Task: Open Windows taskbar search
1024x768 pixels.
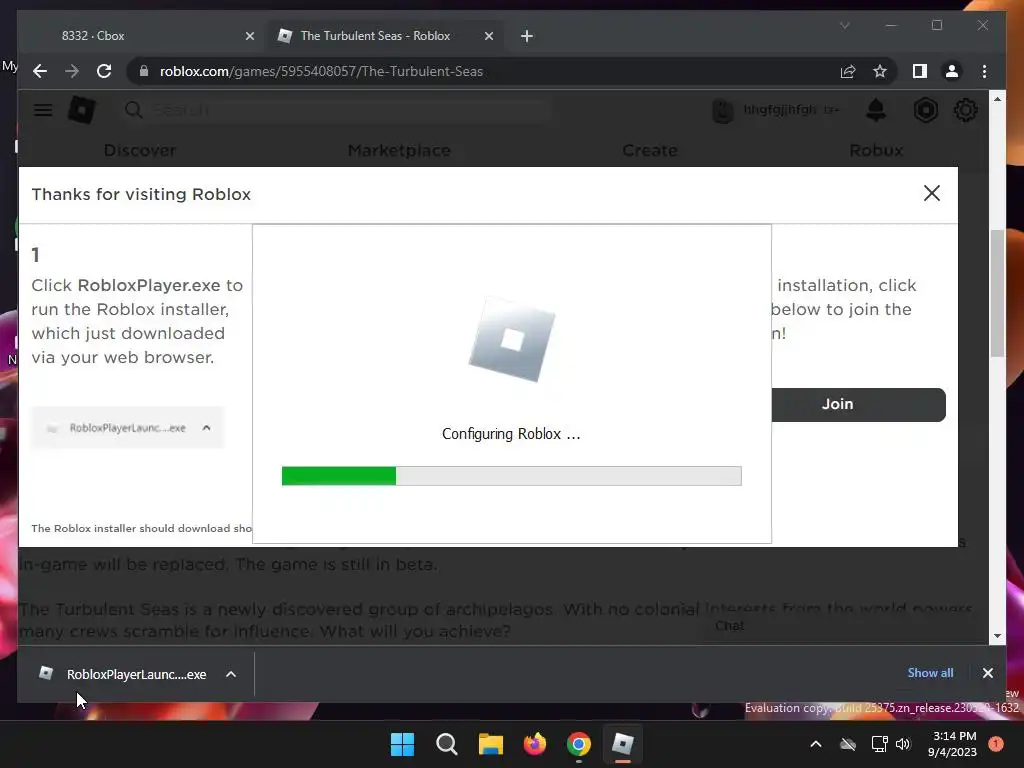Action: (447, 744)
